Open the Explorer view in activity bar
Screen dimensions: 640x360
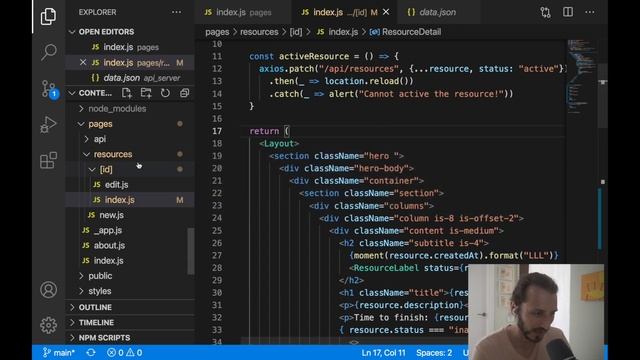[48, 16]
